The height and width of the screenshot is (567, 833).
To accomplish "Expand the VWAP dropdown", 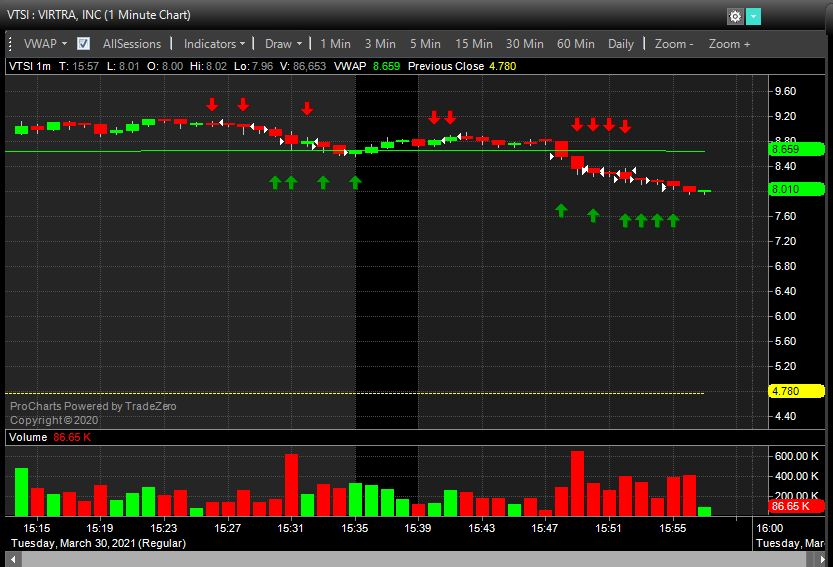I will (45, 44).
